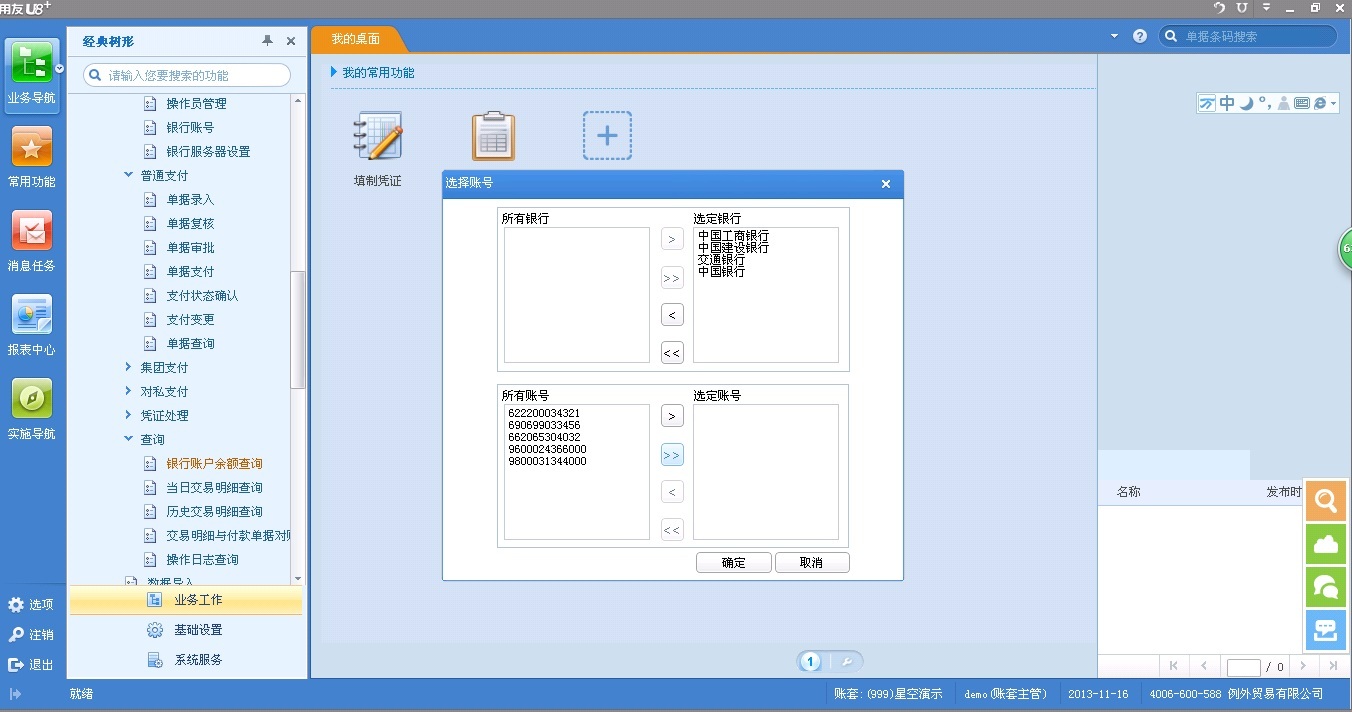
Task: Click the title bar undo-style arrow icon
Action: click(x=1219, y=8)
